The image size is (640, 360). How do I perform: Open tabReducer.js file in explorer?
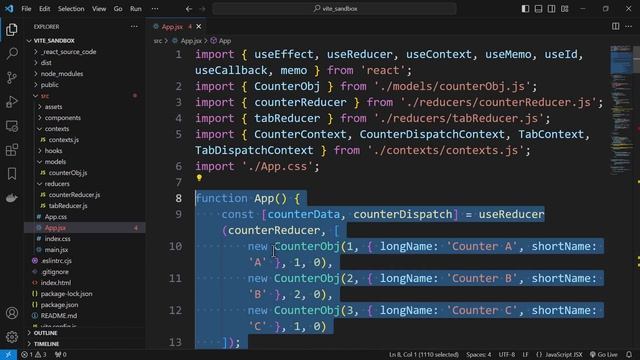click(85, 206)
